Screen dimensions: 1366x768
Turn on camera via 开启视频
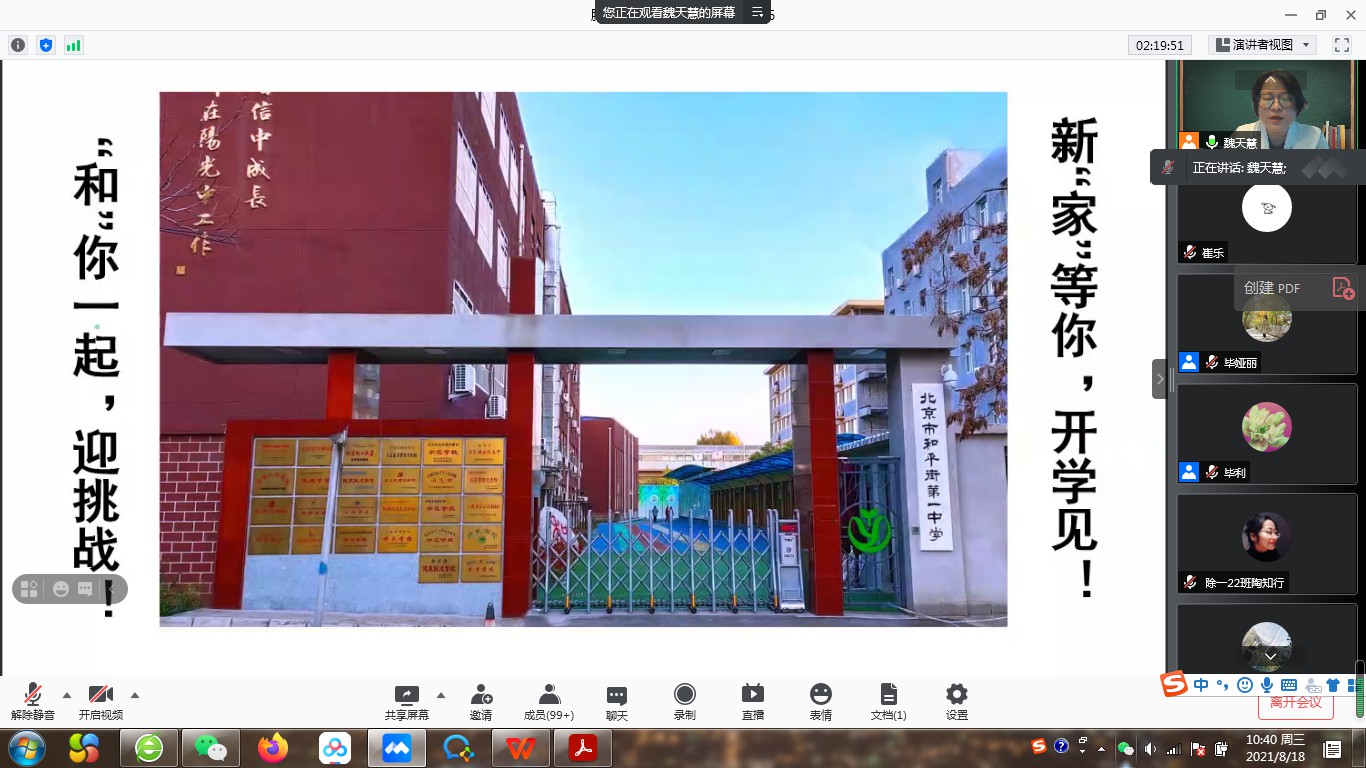pyautogui.click(x=101, y=702)
